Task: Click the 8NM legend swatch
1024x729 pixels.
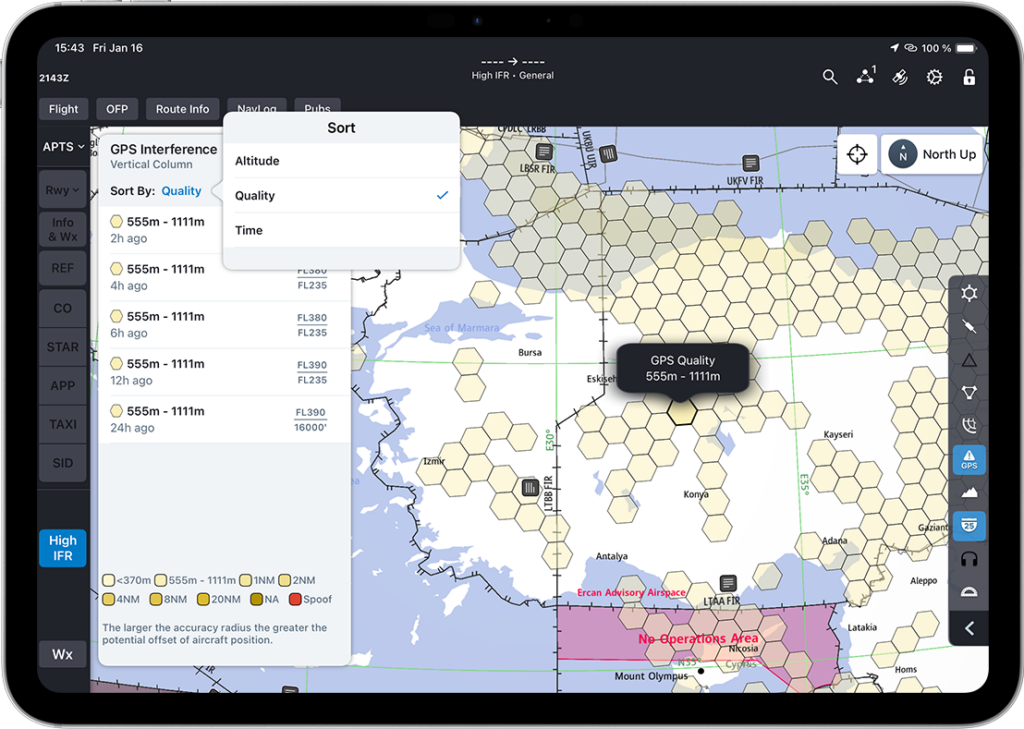Action: click(x=156, y=599)
